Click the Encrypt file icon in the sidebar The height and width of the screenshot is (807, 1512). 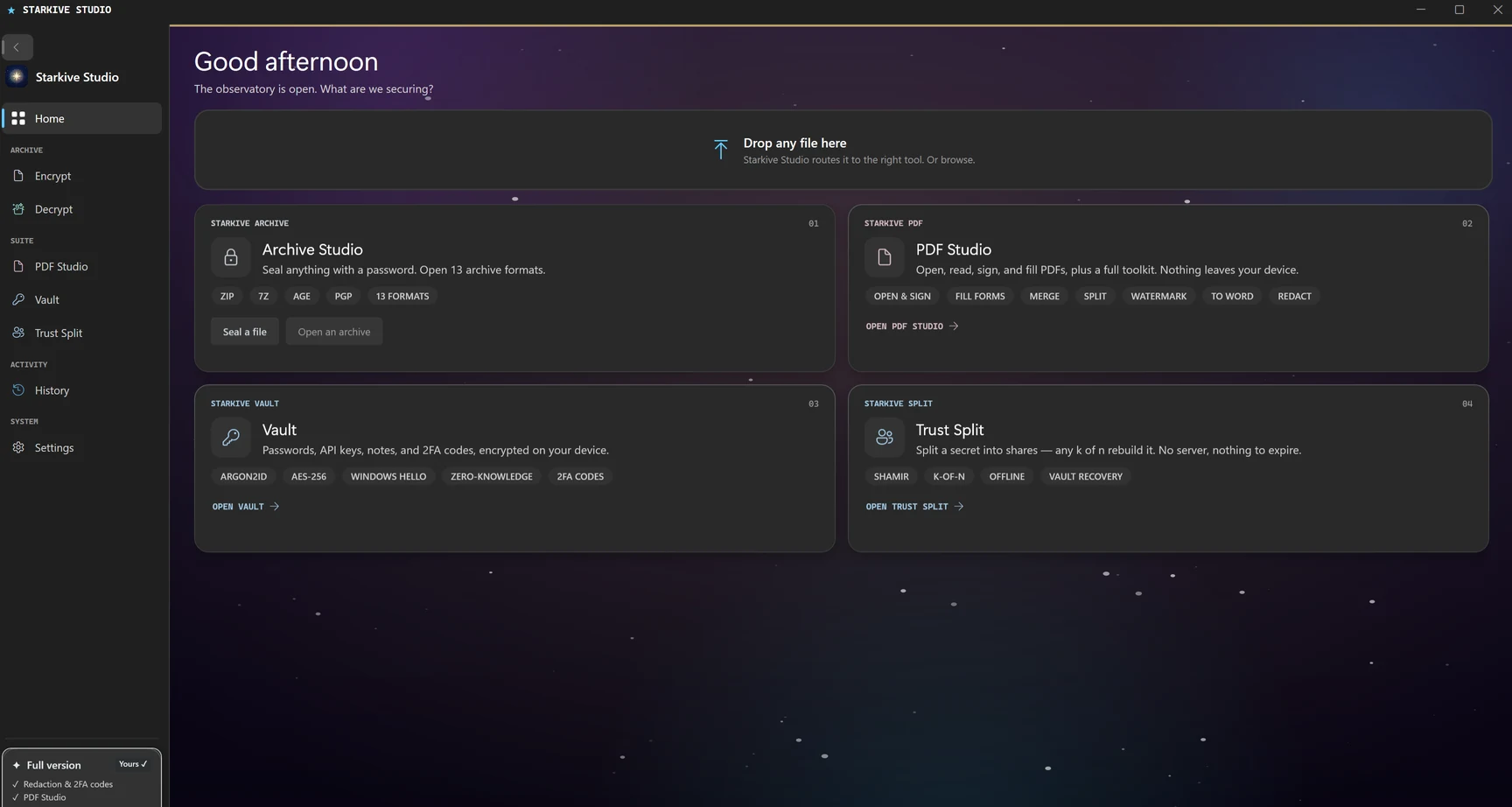pos(18,176)
